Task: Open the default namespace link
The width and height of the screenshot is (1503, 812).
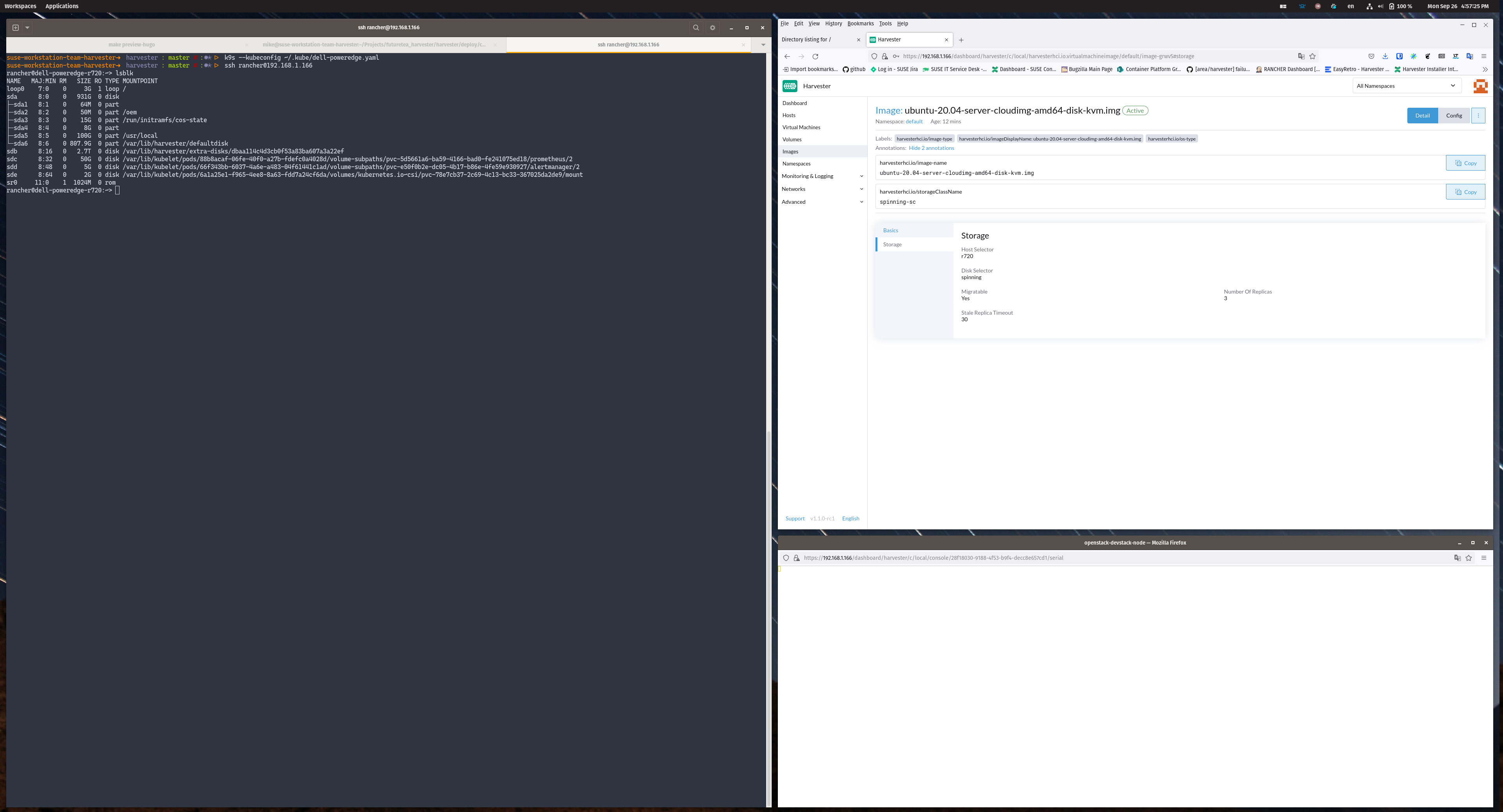Action: [x=914, y=122]
